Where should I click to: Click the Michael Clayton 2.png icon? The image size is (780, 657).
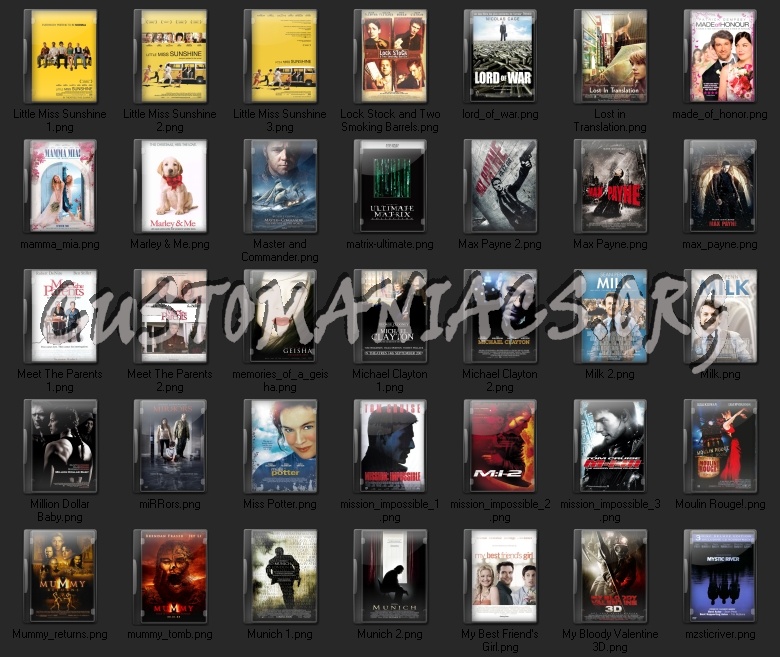(500, 316)
